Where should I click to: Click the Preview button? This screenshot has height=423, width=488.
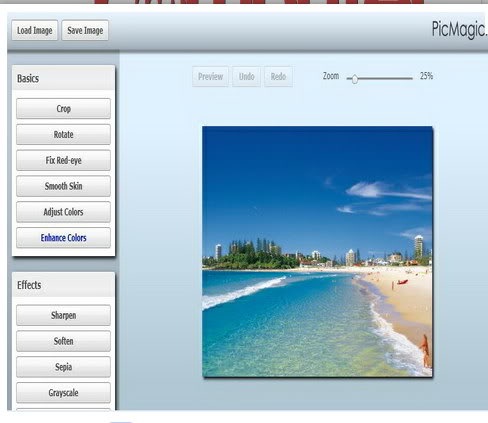click(210, 77)
